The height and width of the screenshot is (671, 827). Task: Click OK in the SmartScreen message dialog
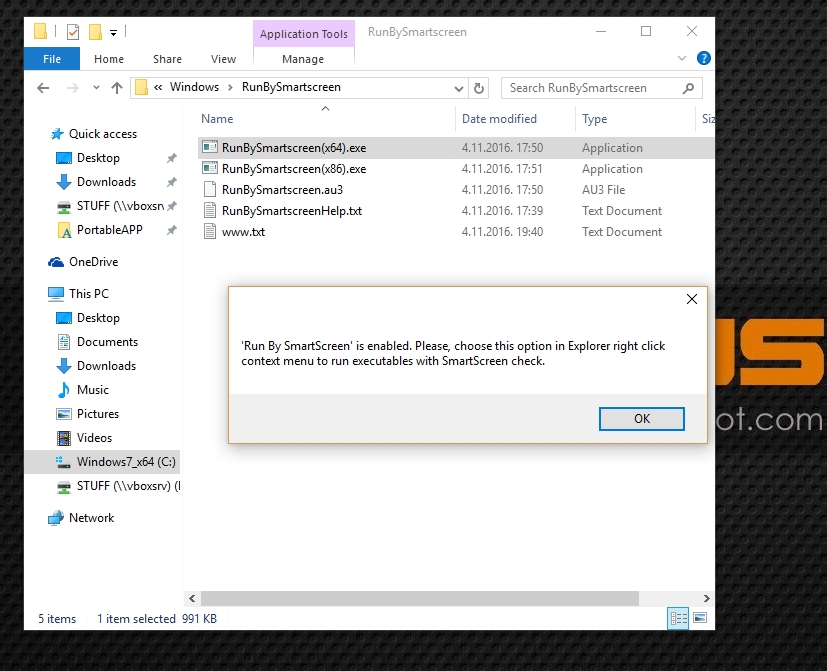(x=642, y=419)
